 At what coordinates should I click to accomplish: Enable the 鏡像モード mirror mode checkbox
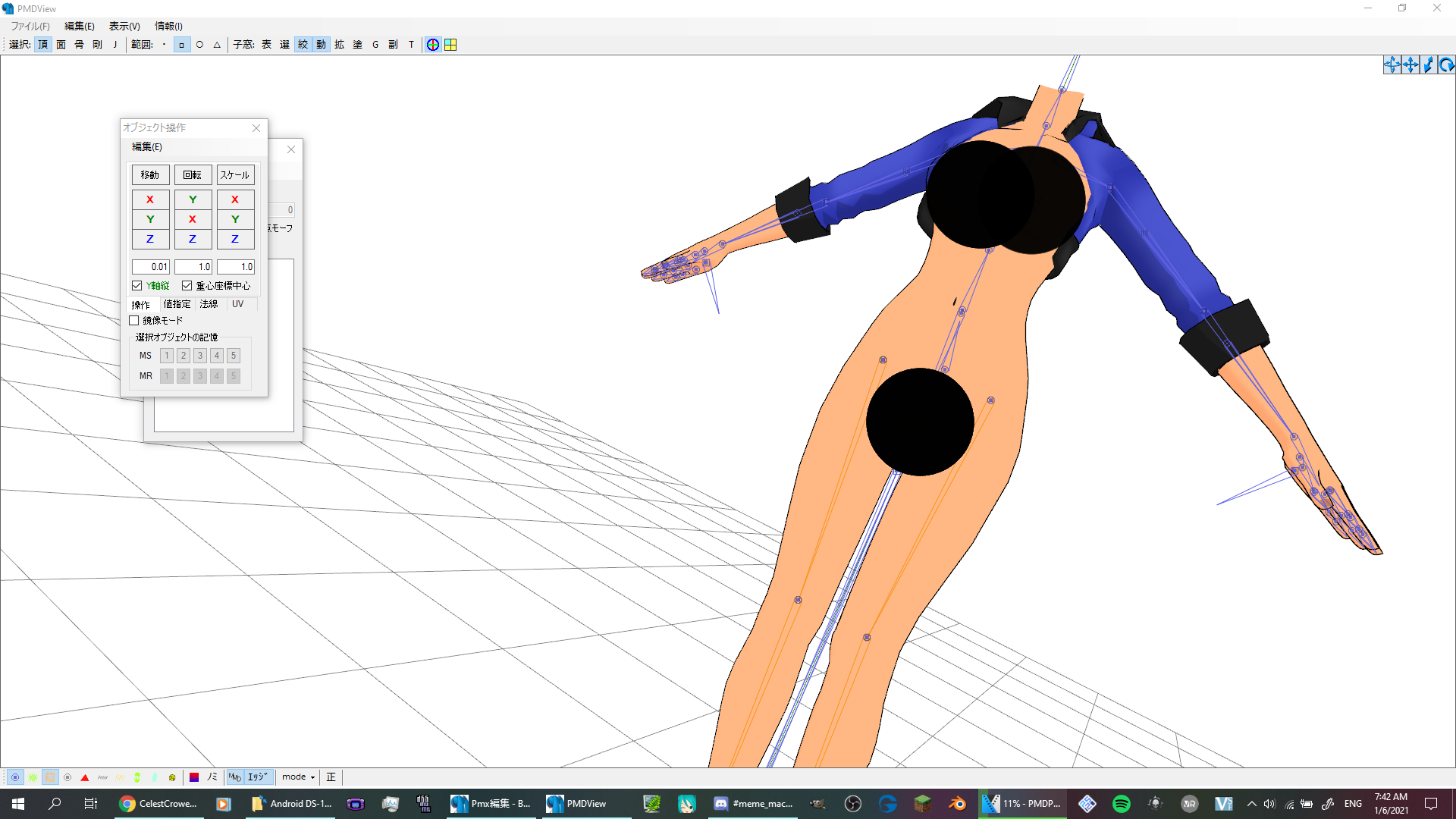tap(134, 321)
